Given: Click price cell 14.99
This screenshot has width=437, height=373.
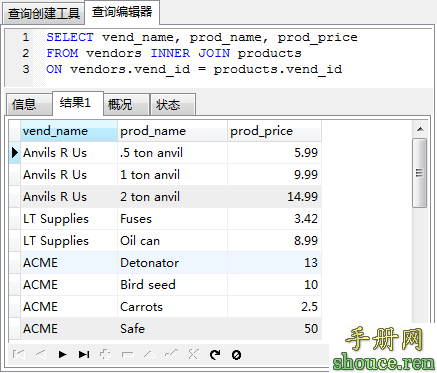Looking at the screenshot, I should [x=274, y=197].
